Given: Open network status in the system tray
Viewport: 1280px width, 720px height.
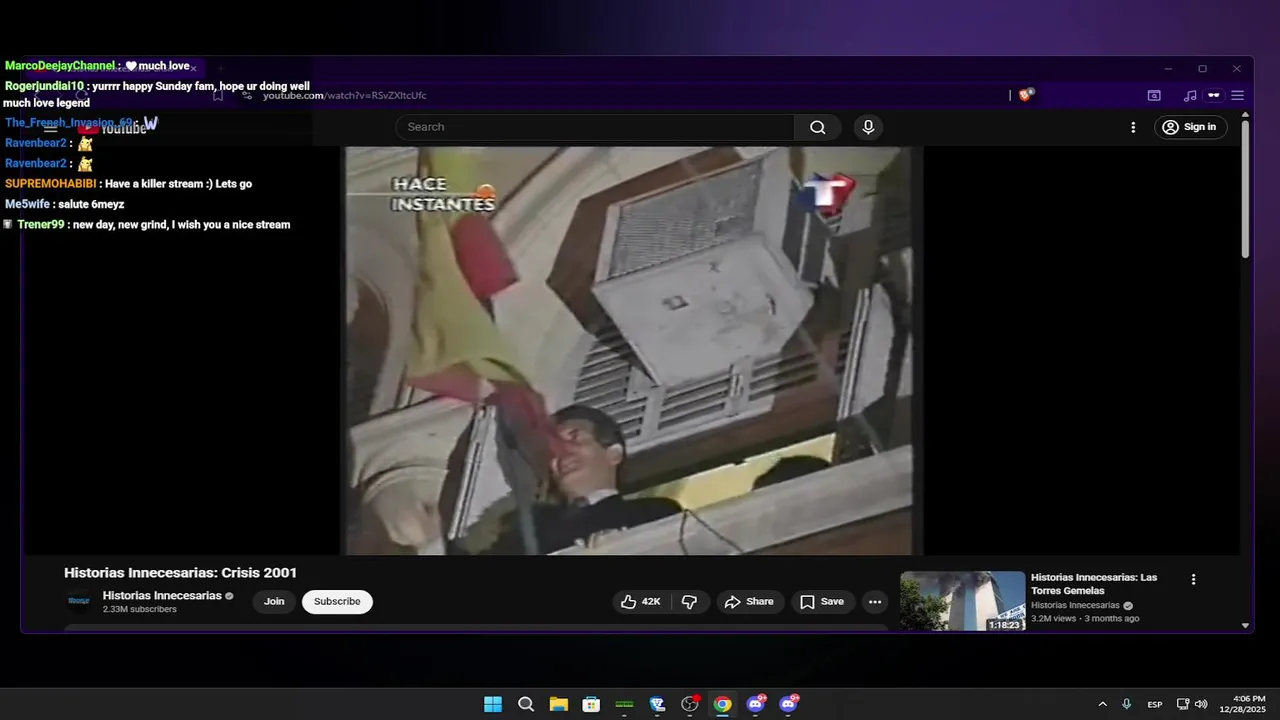Looking at the screenshot, I should 1183,704.
